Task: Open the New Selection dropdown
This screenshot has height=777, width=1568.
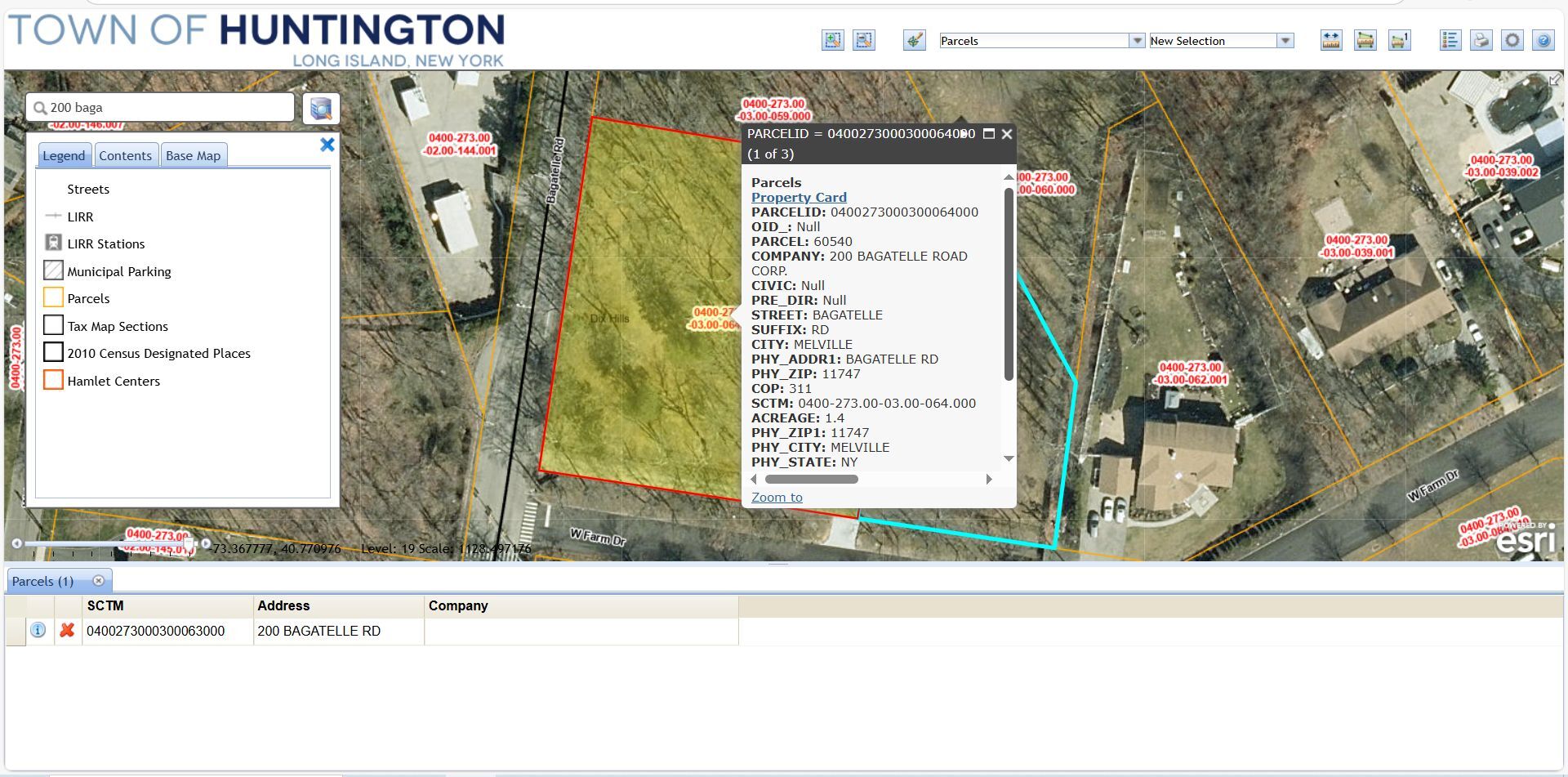Action: pyautogui.click(x=1285, y=41)
